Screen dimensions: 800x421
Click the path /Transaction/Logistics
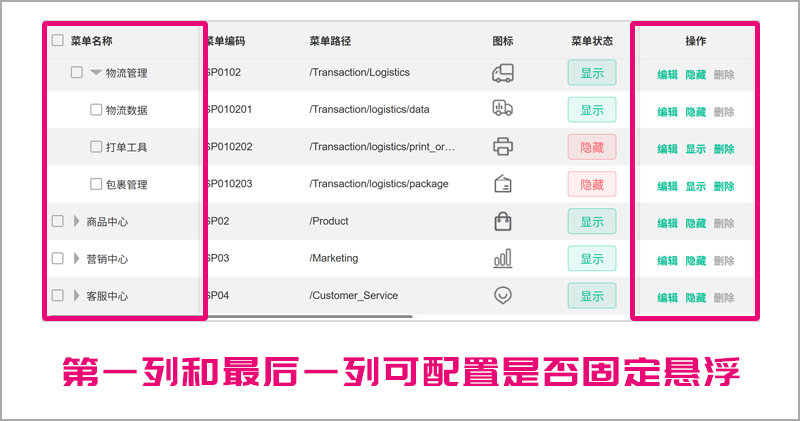coord(359,72)
